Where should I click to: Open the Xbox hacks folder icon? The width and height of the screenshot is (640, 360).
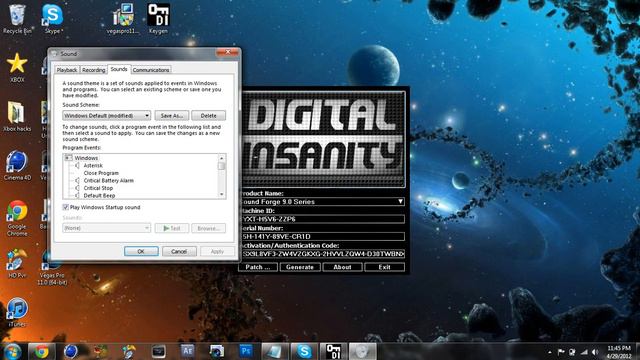[x=17, y=116]
